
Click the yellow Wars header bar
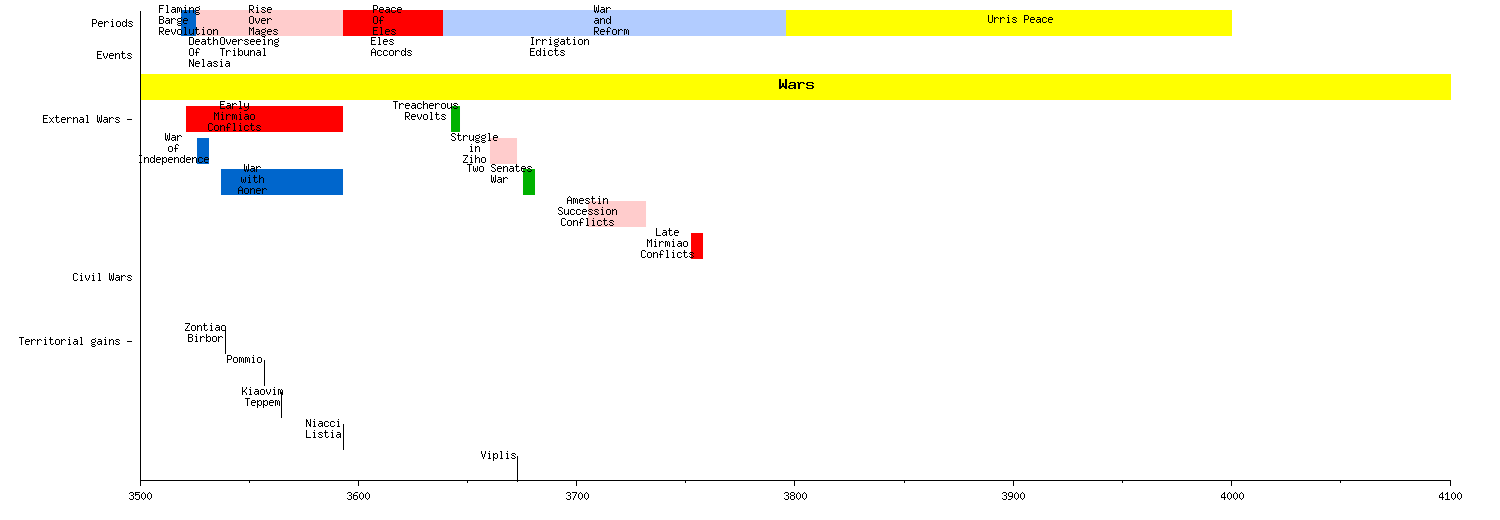(x=795, y=86)
